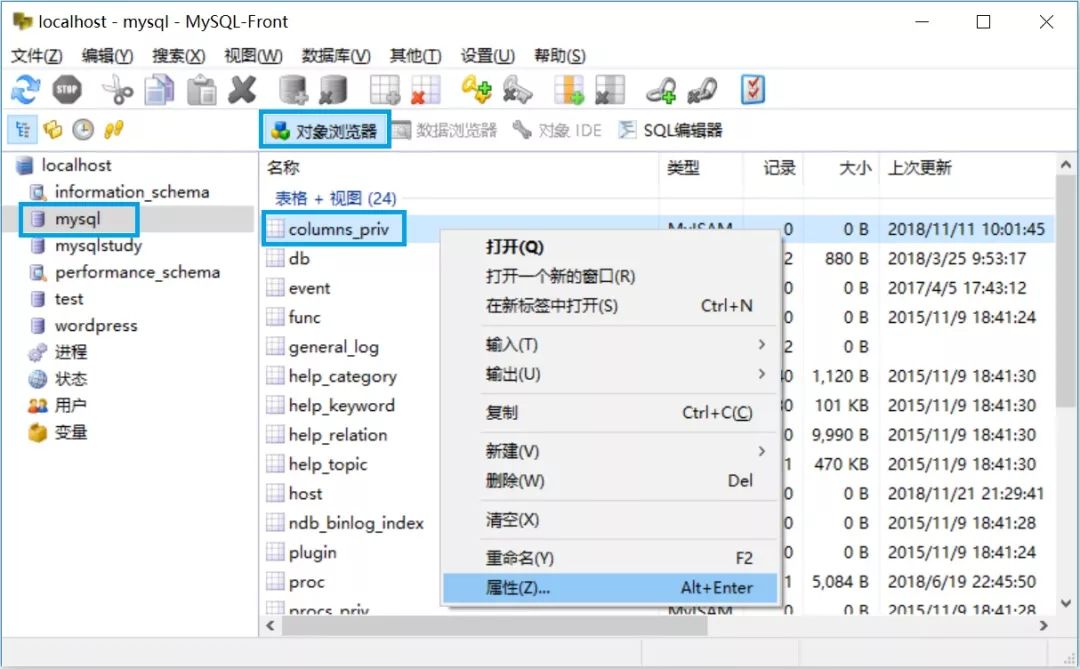Choose 清空(X) in context menu
Screen dimensions: 1080x669
pos(610,519)
